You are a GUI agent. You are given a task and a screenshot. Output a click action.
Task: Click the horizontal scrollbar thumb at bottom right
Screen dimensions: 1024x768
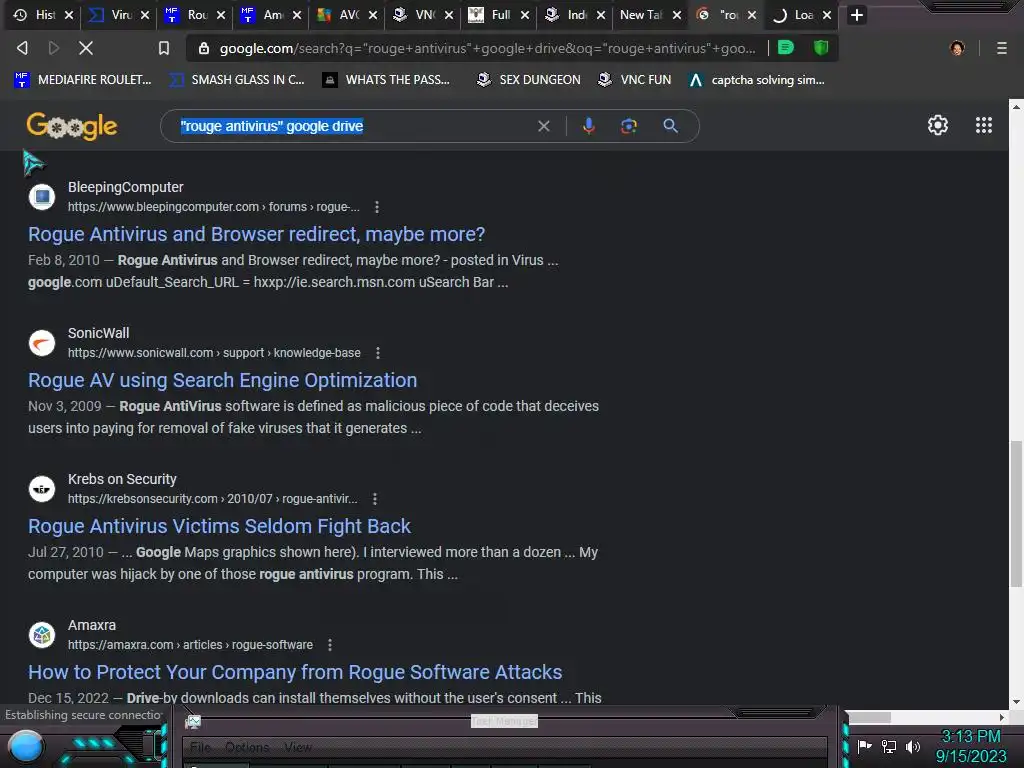(x=869, y=717)
